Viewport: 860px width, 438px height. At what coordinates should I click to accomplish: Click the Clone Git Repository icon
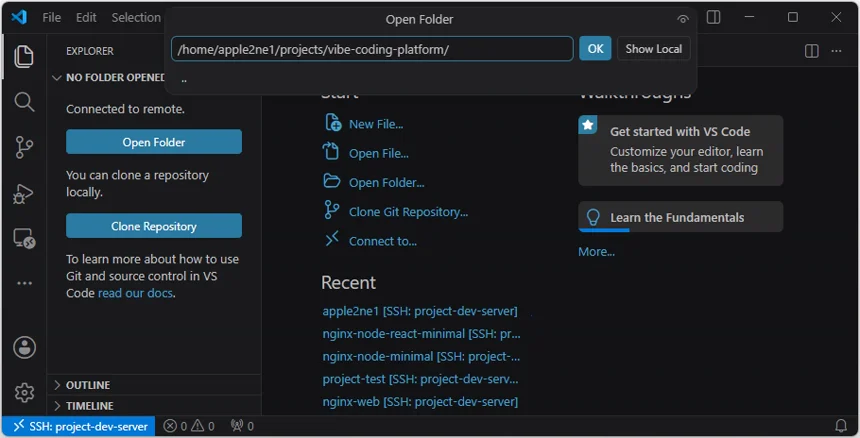click(331, 209)
